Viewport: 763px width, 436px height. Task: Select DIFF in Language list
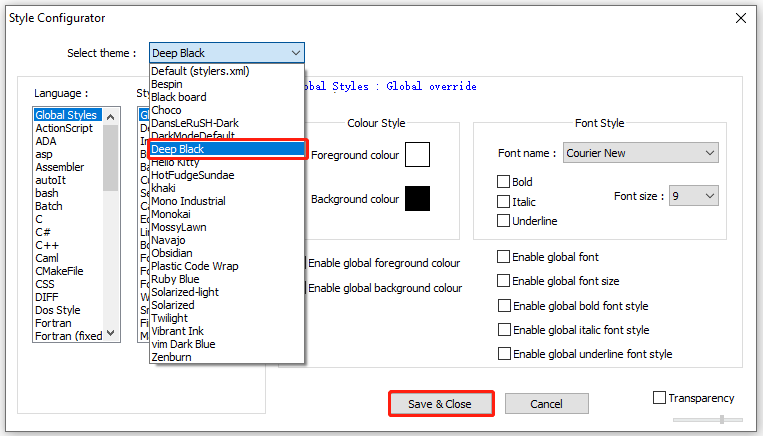tap(68, 297)
